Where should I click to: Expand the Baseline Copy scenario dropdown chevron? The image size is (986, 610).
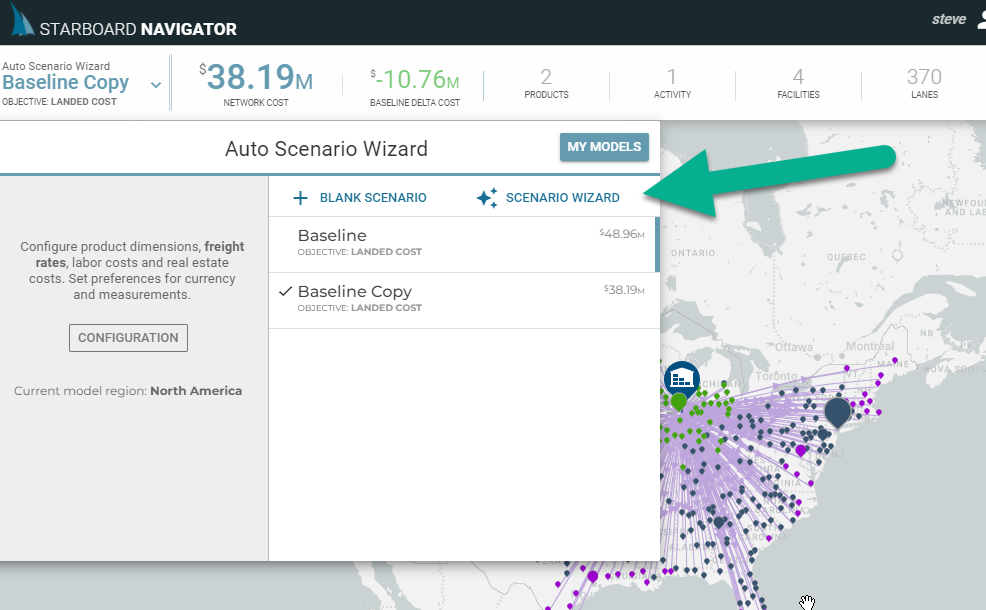pyautogui.click(x=156, y=85)
